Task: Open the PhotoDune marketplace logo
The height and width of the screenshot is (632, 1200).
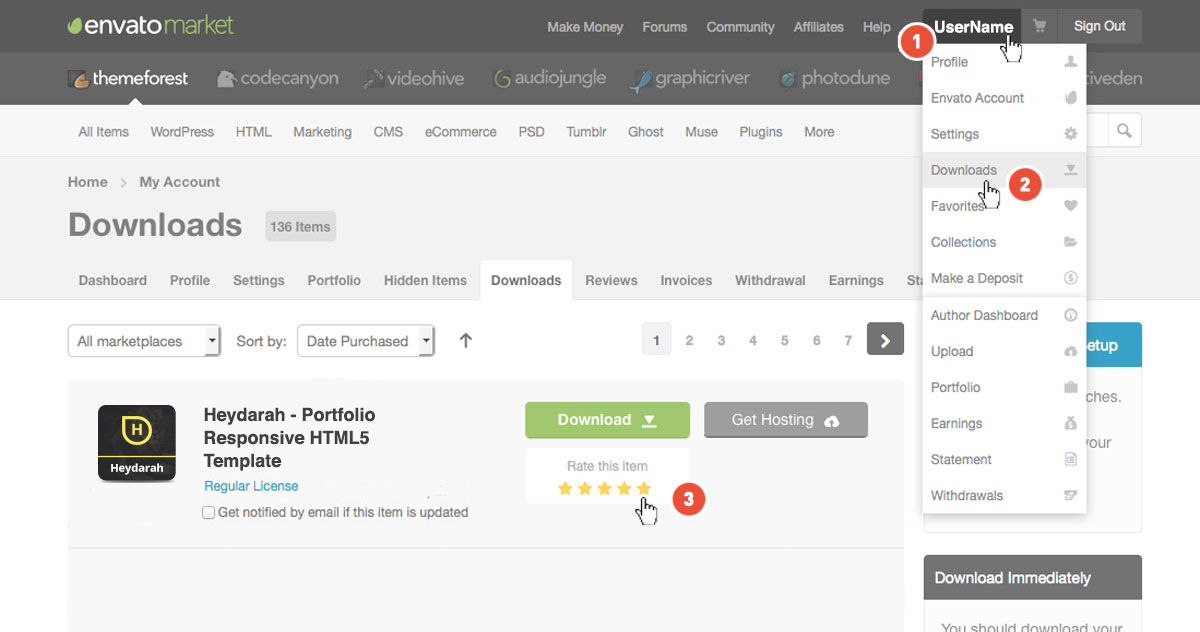Action: click(x=835, y=78)
